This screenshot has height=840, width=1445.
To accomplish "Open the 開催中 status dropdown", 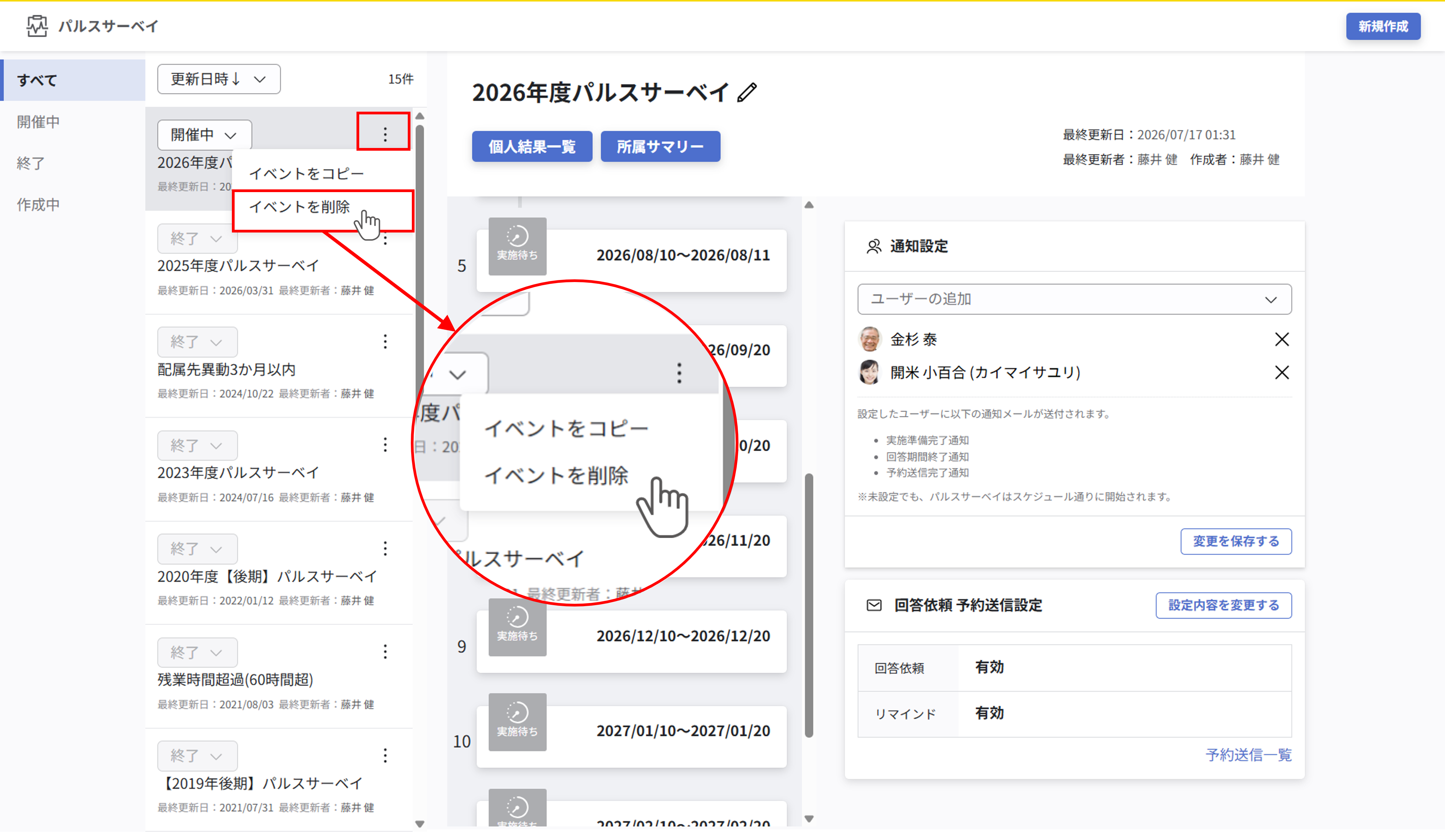I will (204, 135).
